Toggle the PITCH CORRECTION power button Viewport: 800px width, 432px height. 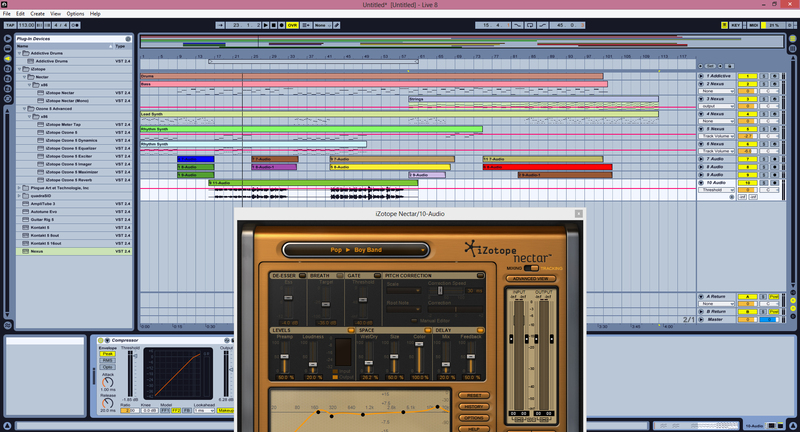coord(480,275)
